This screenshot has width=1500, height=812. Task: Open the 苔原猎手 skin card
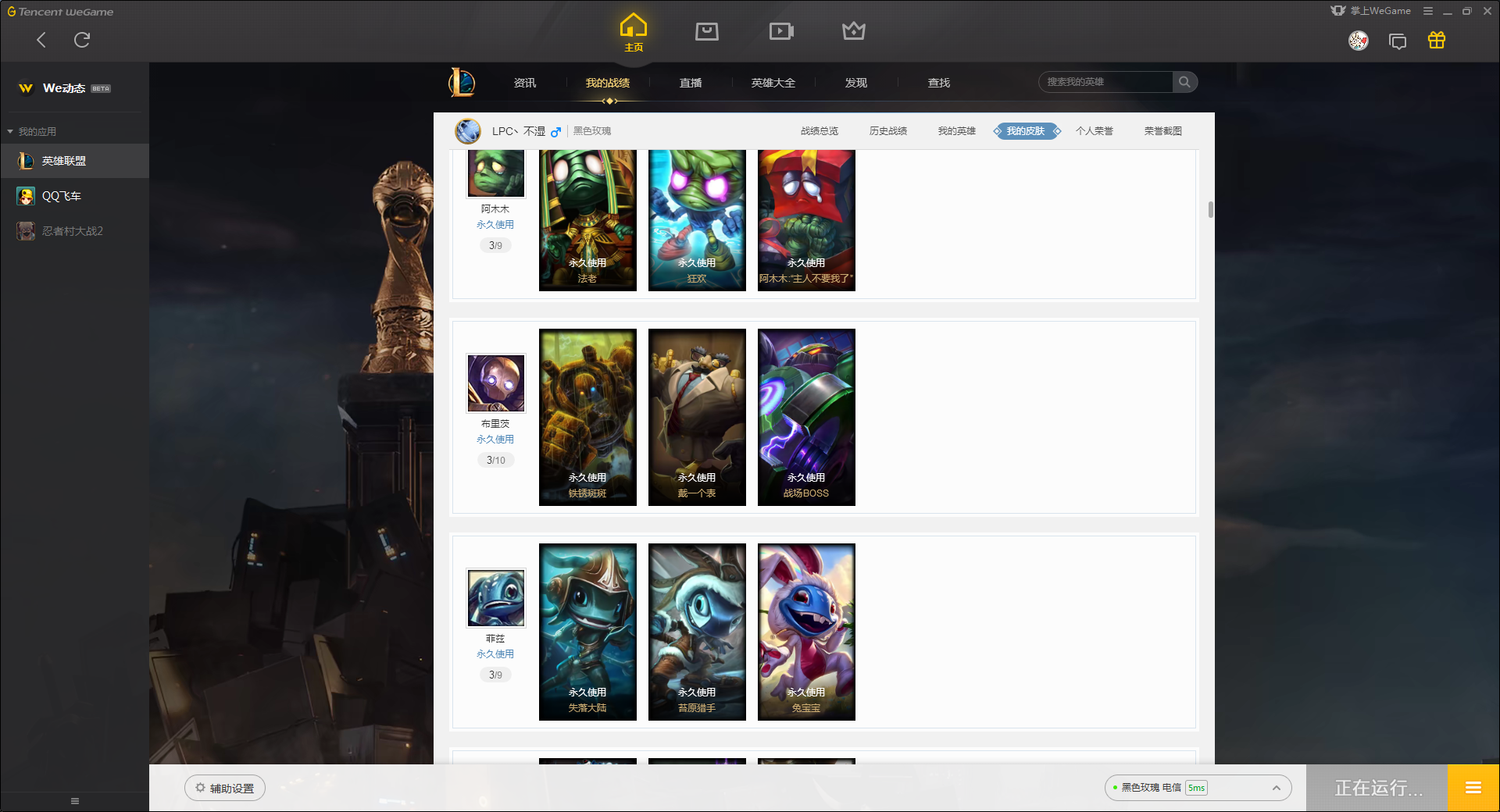(x=697, y=632)
